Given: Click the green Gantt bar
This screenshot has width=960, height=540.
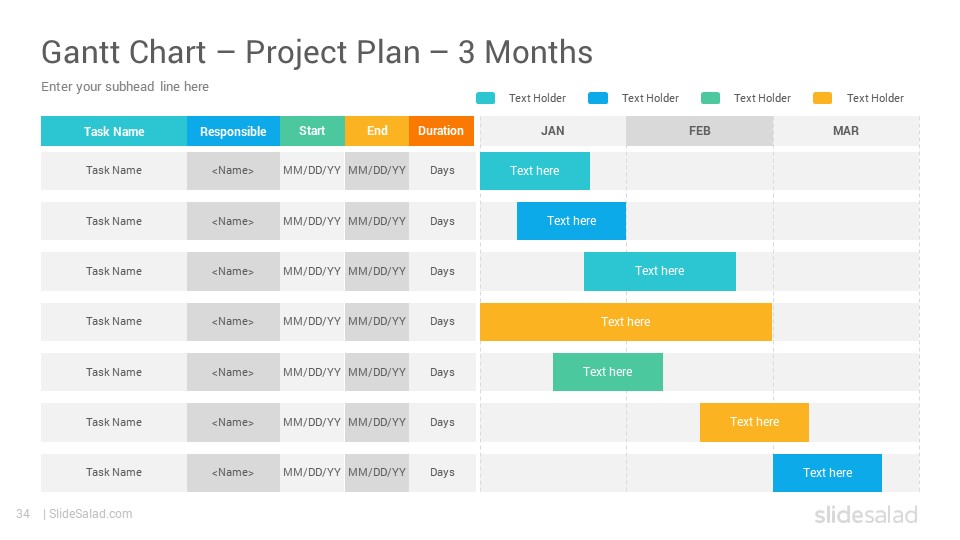Looking at the screenshot, I should [x=607, y=372].
